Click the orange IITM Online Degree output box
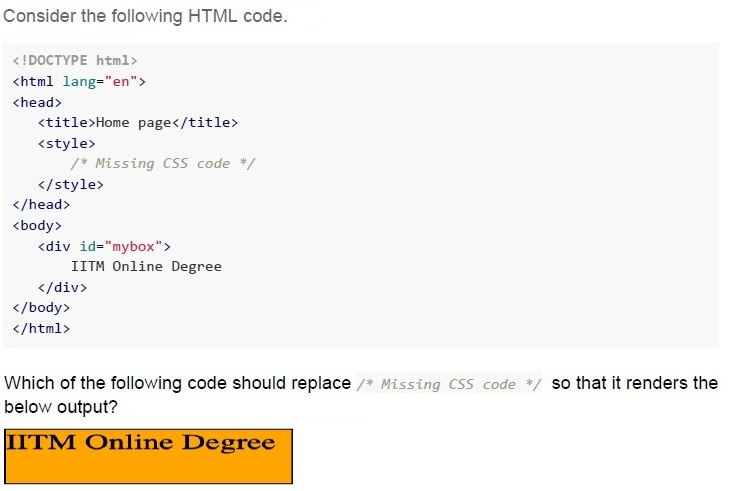Image resolution: width=729 pixels, height=491 pixels. point(148,457)
